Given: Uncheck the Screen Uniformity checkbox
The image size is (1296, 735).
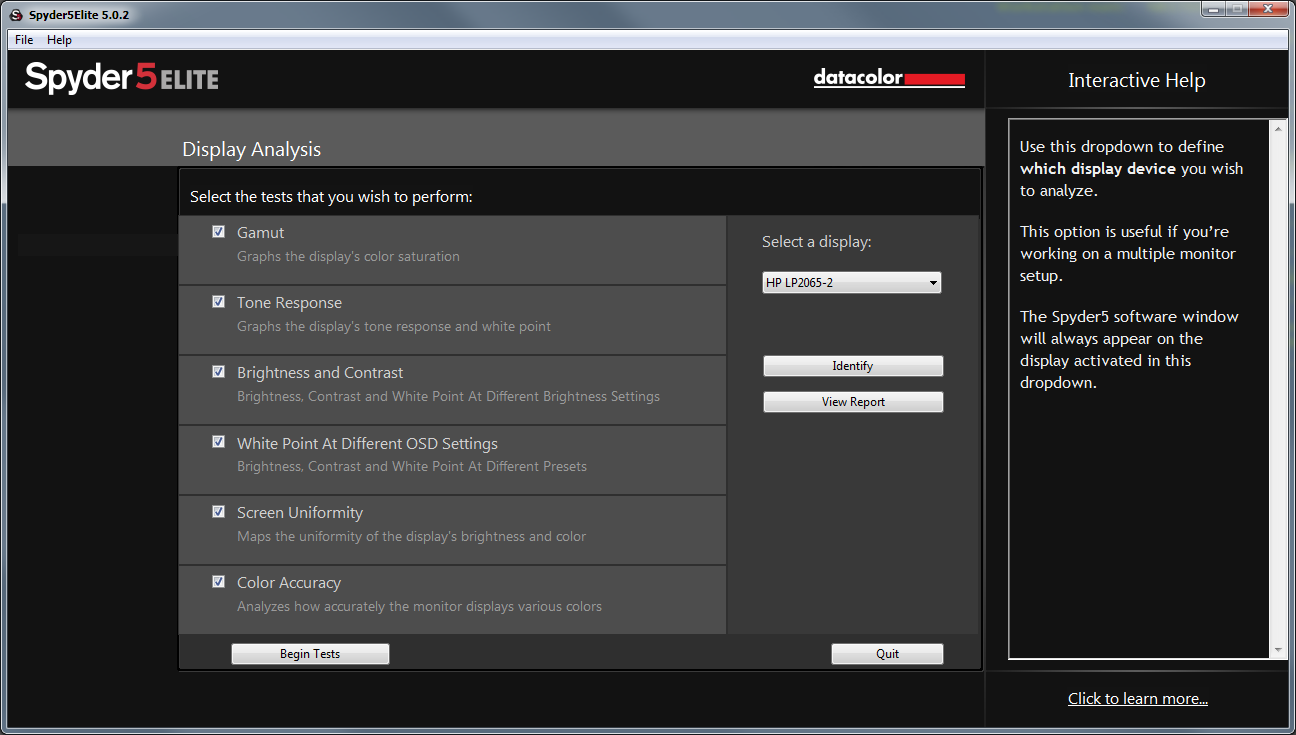Looking at the screenshot, I should tap(218, 512).
